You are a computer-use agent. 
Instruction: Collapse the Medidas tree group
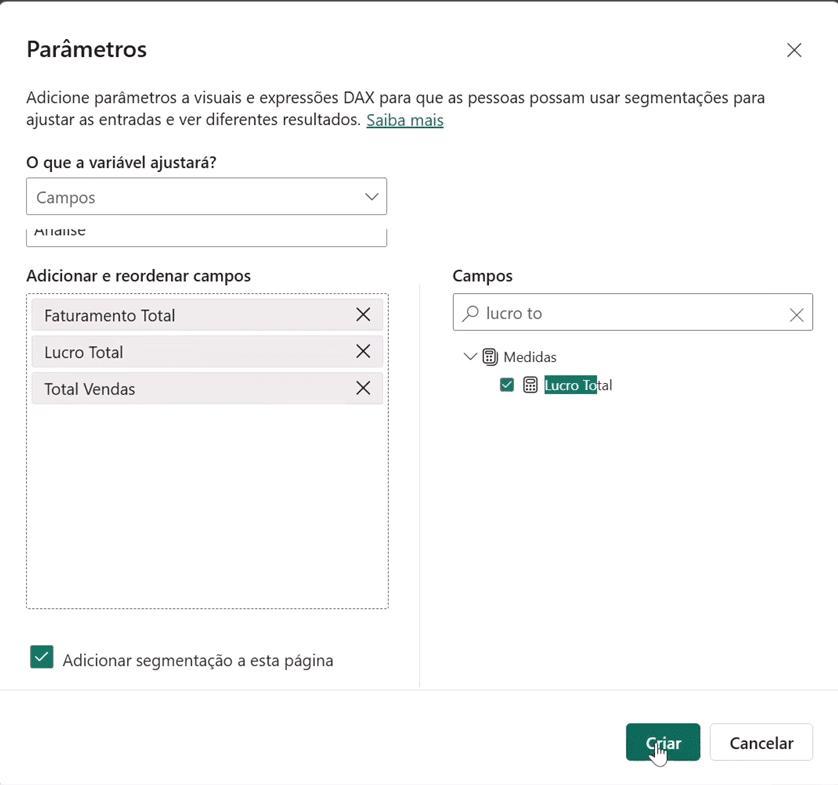pos(470,356)
